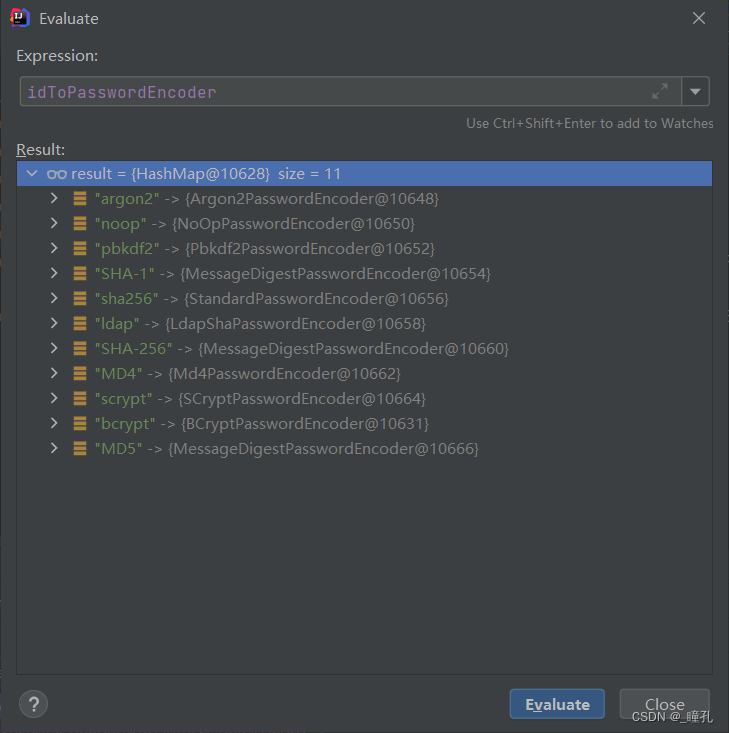Expand the expression field editor icon
Viewport: 729px width, 733px height.
click(x=660, y=91)
